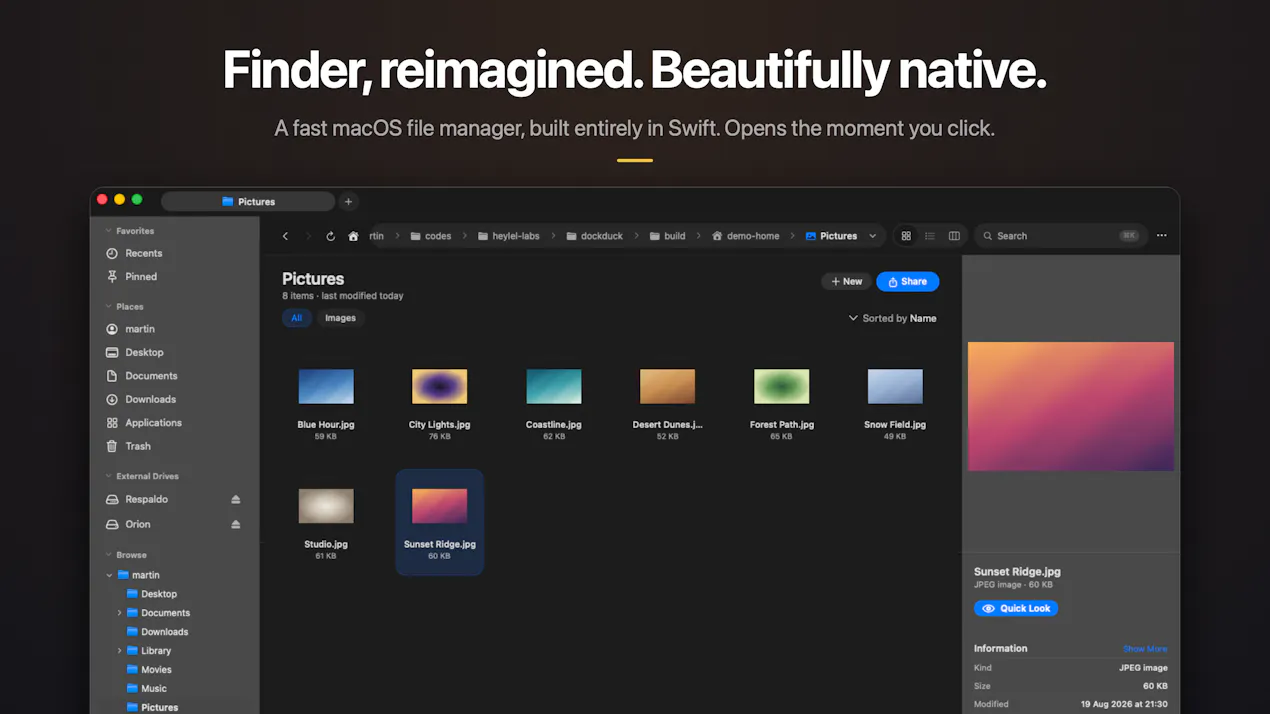Open the more options ellipsis menu
1270x714 pixels.
click(x=1161, y=236)
